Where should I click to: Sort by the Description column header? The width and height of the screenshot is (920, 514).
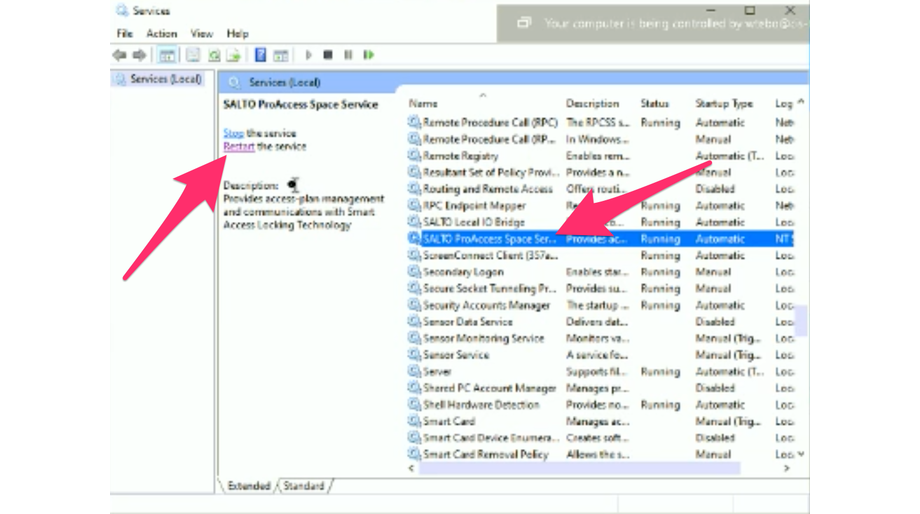[592, 103]
